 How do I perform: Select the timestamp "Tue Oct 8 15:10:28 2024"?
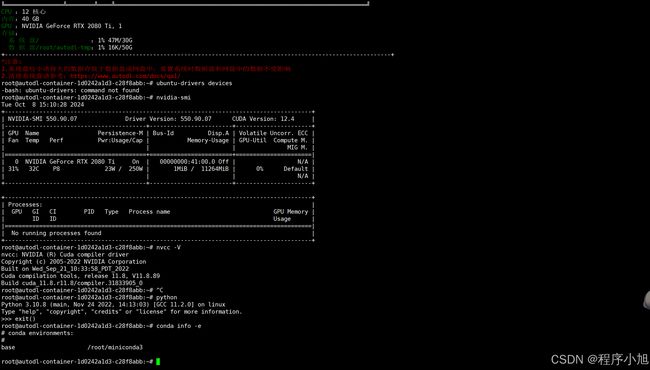click(42, 104)
